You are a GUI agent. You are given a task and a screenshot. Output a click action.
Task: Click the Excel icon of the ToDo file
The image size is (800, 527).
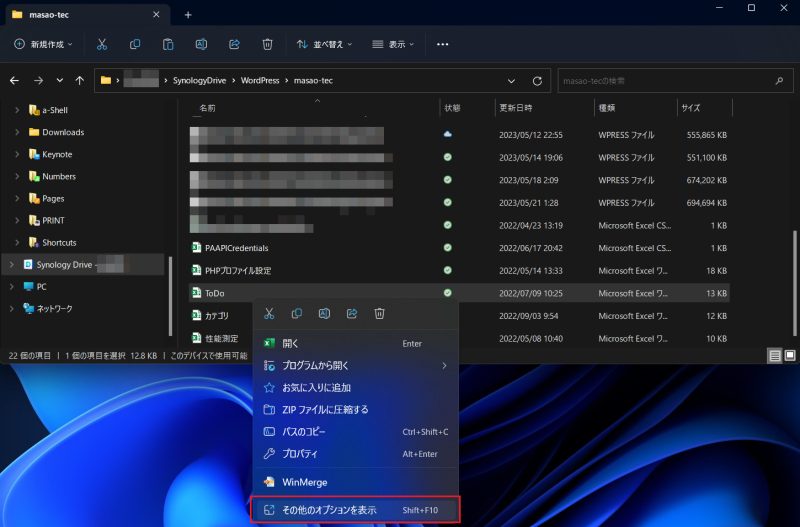pyautogui.click(x=196, y=293)
